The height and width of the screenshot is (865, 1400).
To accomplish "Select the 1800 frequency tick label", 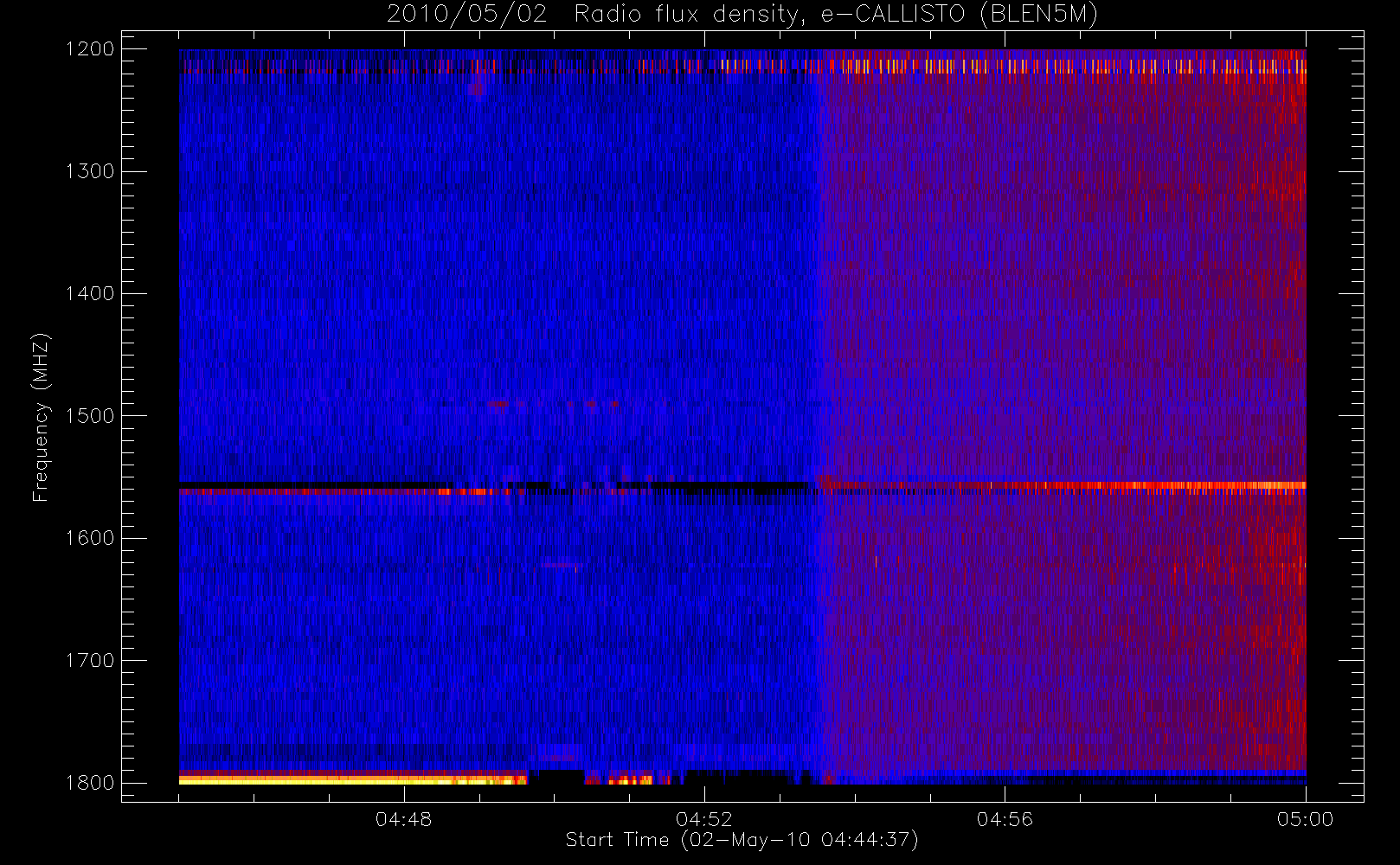I will pos(90,783).
